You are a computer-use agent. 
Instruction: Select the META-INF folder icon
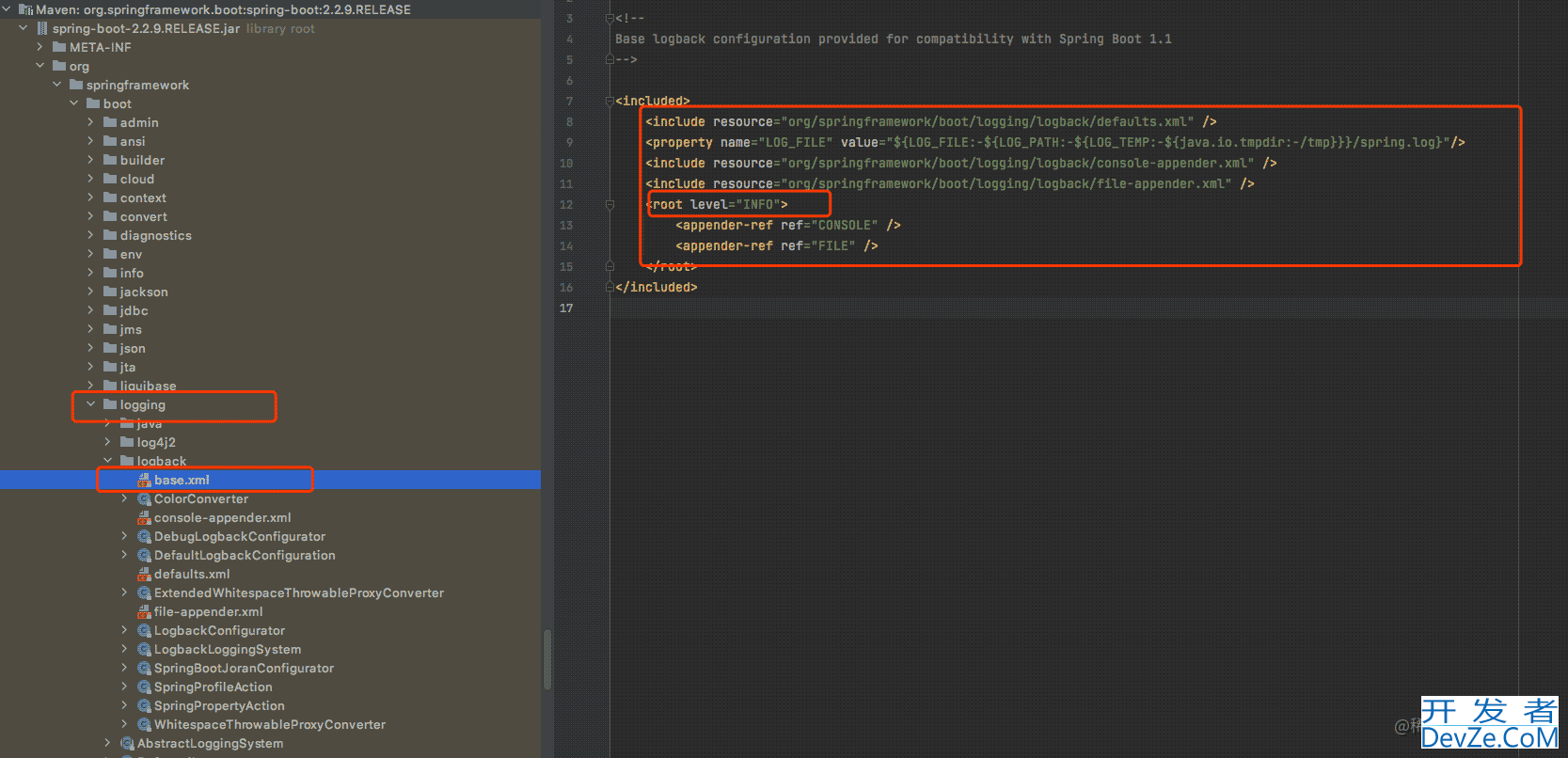point(59,47)
